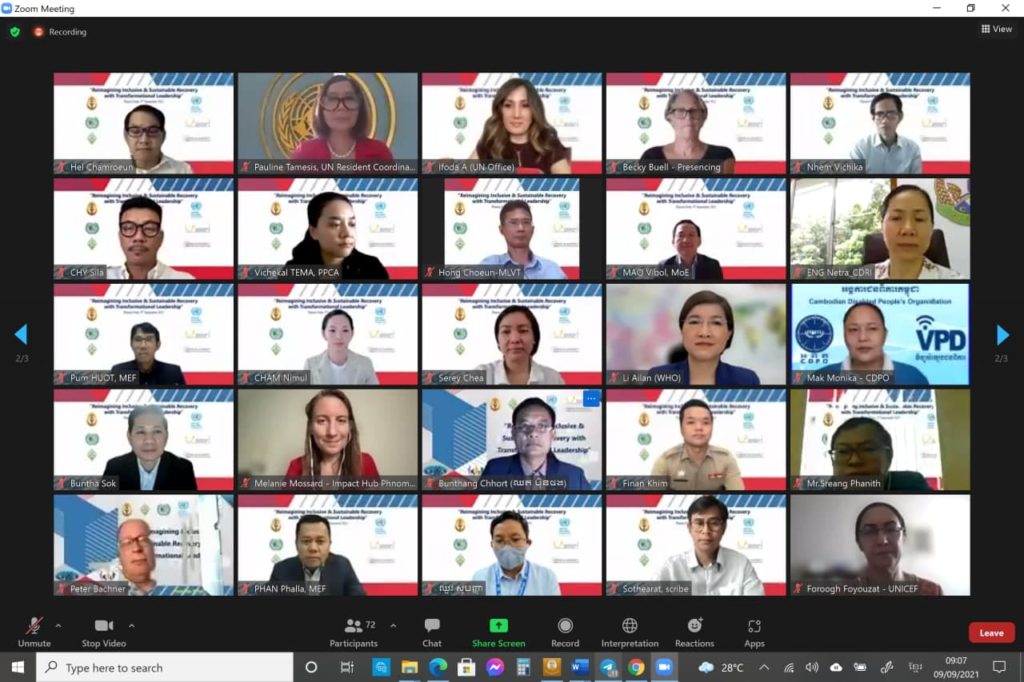Click more options on Bunthang Chhort tile

tap(591, 398)
